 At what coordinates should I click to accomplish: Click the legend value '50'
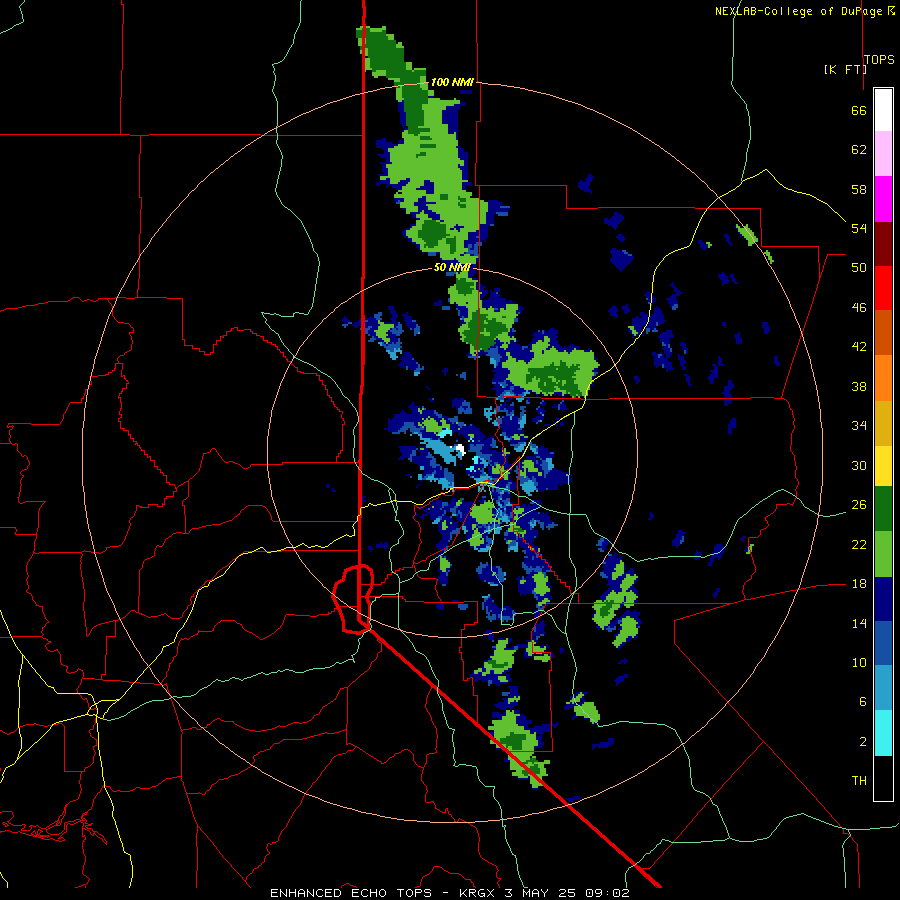tap(859, 267)
